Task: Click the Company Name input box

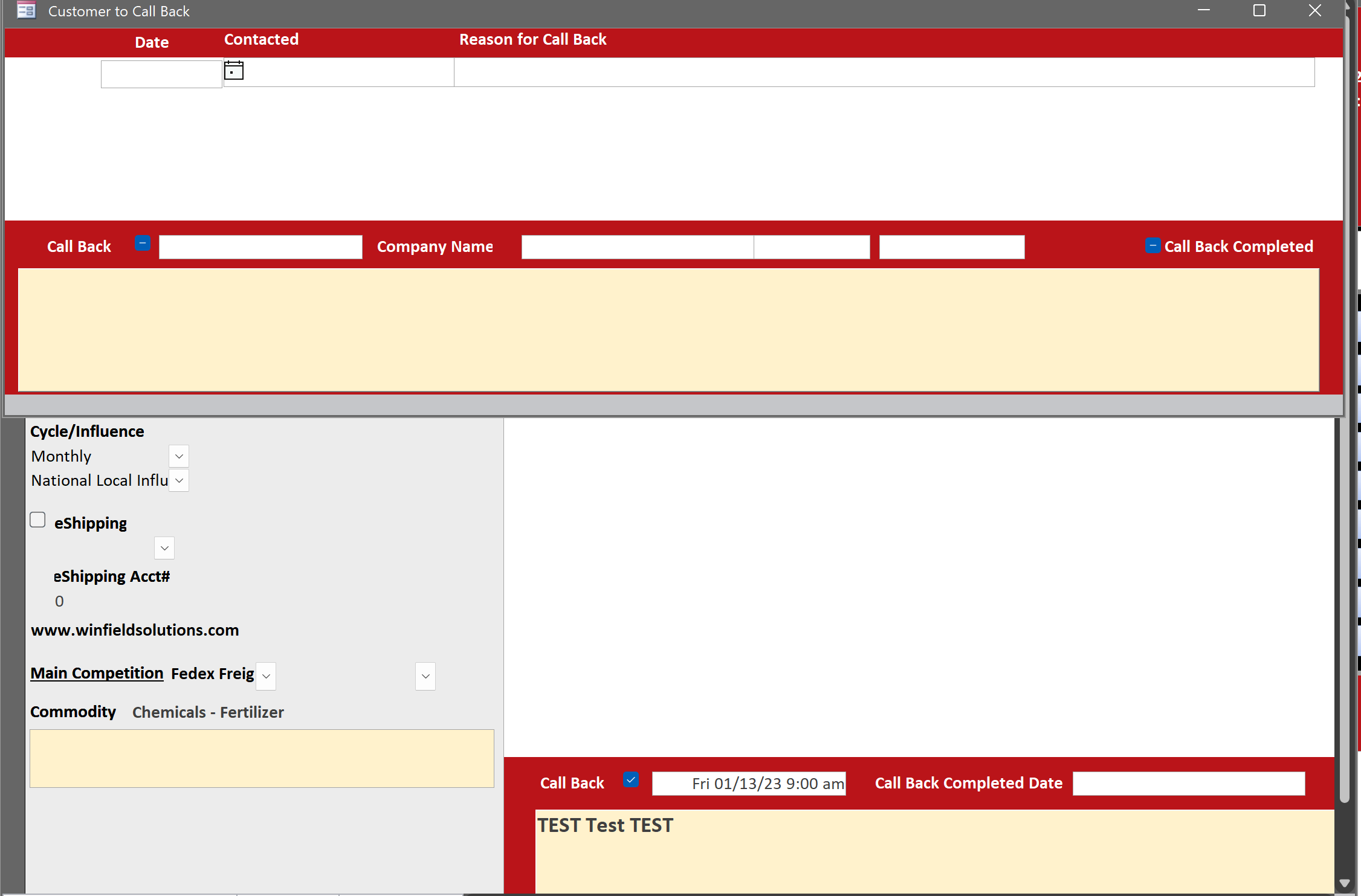Action: [636, 247]
